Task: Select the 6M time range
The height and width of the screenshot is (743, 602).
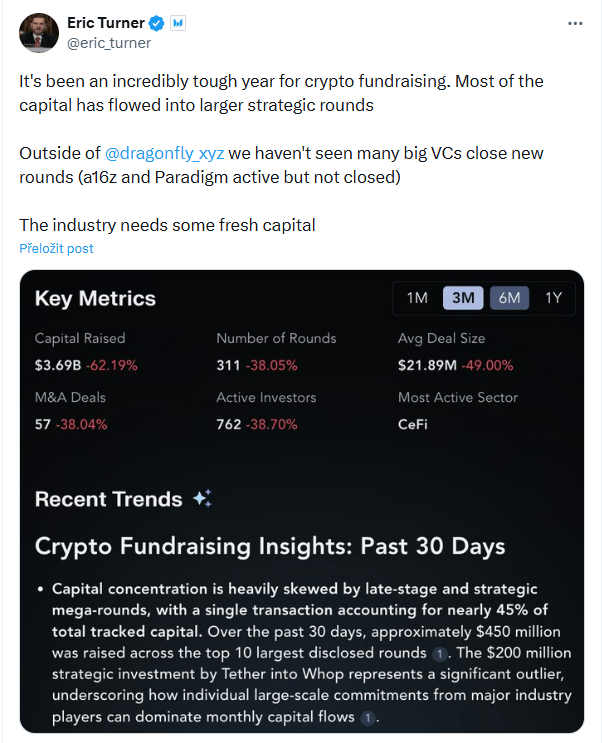Action: [x=509, y=298]
